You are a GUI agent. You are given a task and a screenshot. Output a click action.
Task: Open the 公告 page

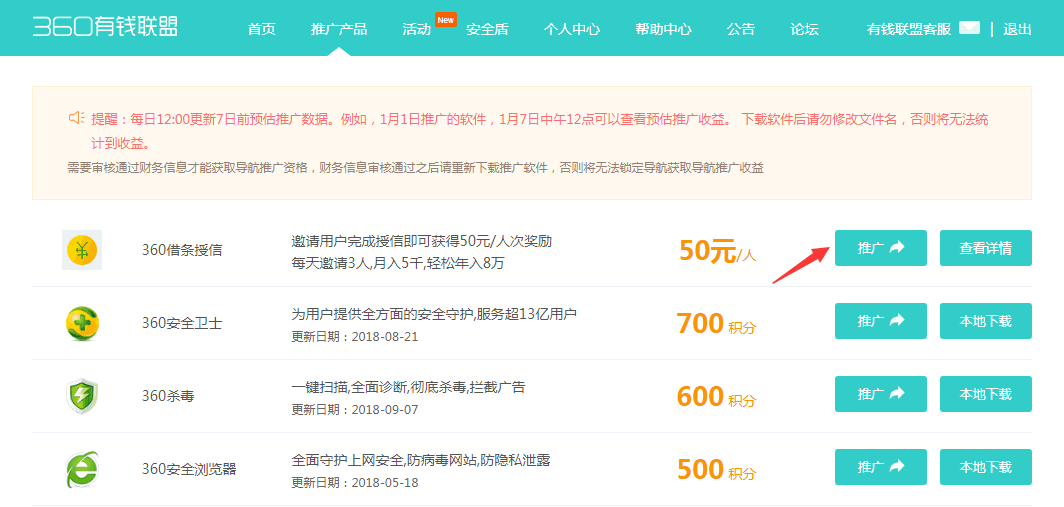pyautogui.click(x=740, y=29)
